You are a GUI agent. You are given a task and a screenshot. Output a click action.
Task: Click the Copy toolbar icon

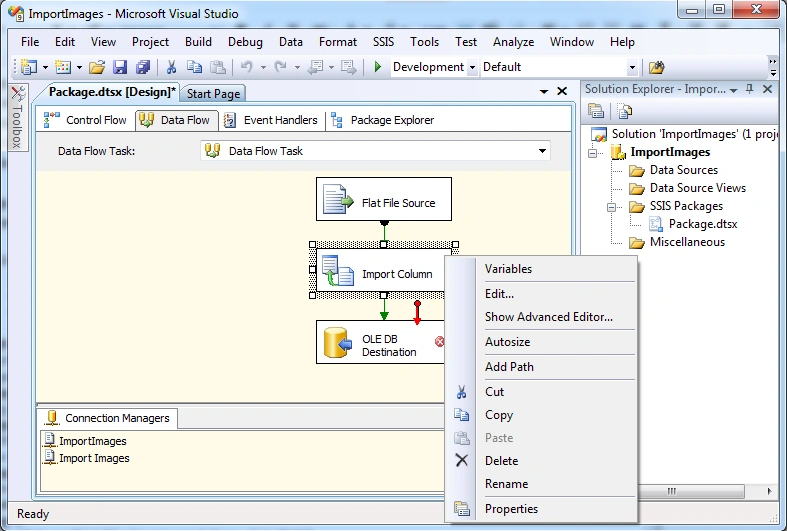click(x=194, y=67)
